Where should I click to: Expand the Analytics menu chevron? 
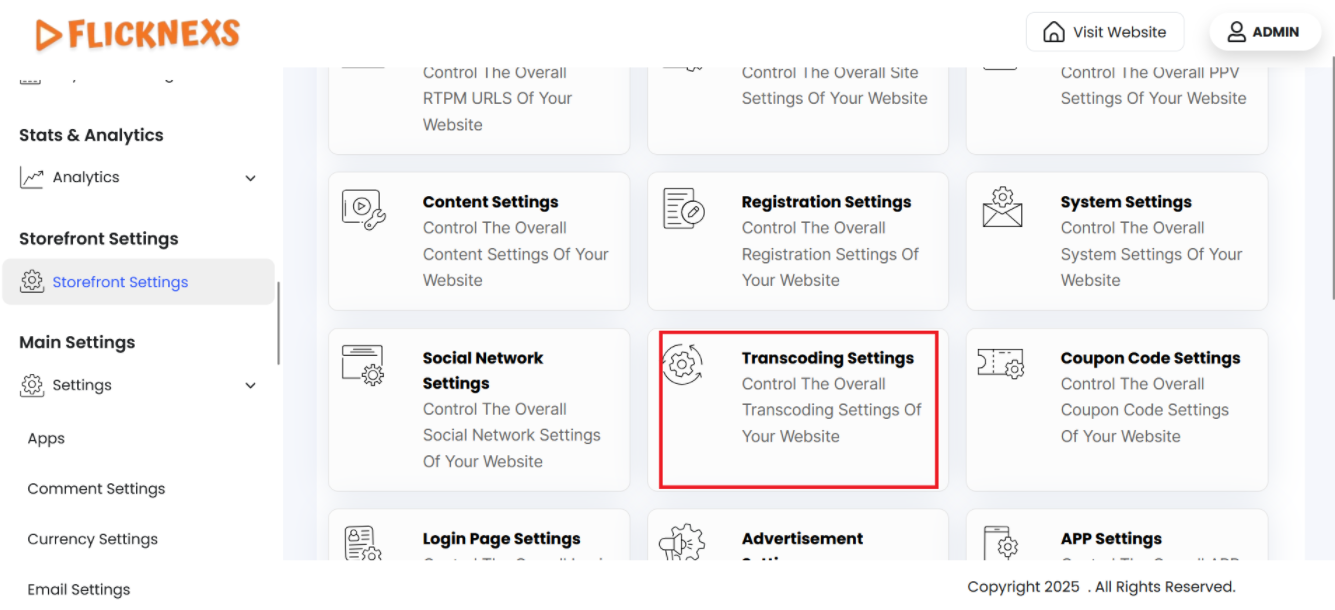point(250,178)
